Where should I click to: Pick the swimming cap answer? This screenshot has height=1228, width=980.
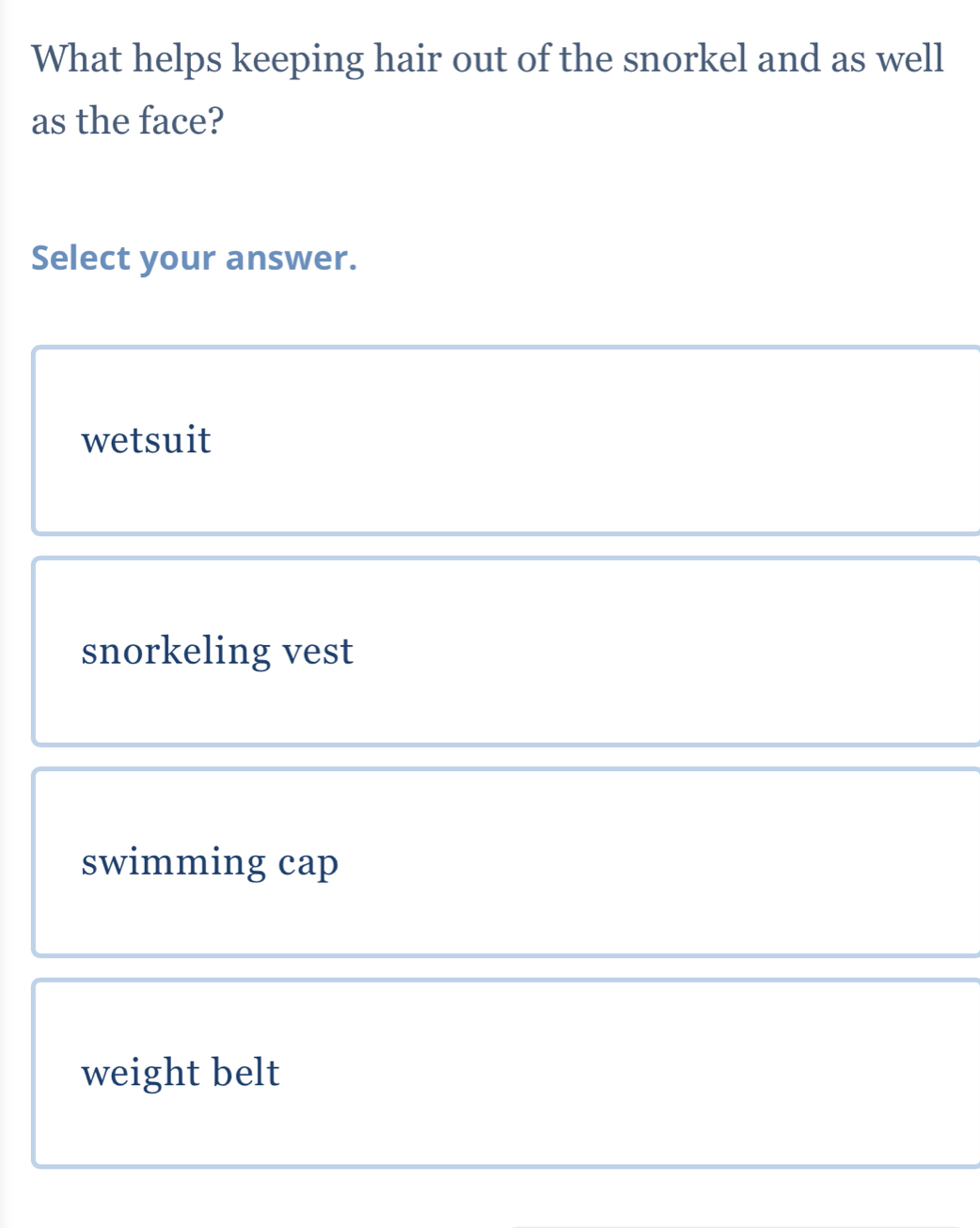(x=506, y=861)
